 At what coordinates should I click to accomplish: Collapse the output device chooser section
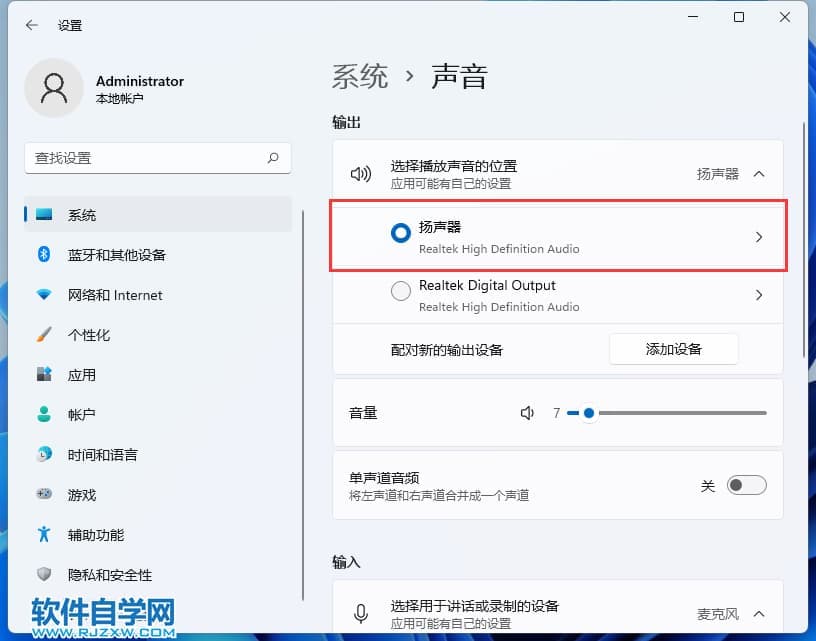coord(759,174)
